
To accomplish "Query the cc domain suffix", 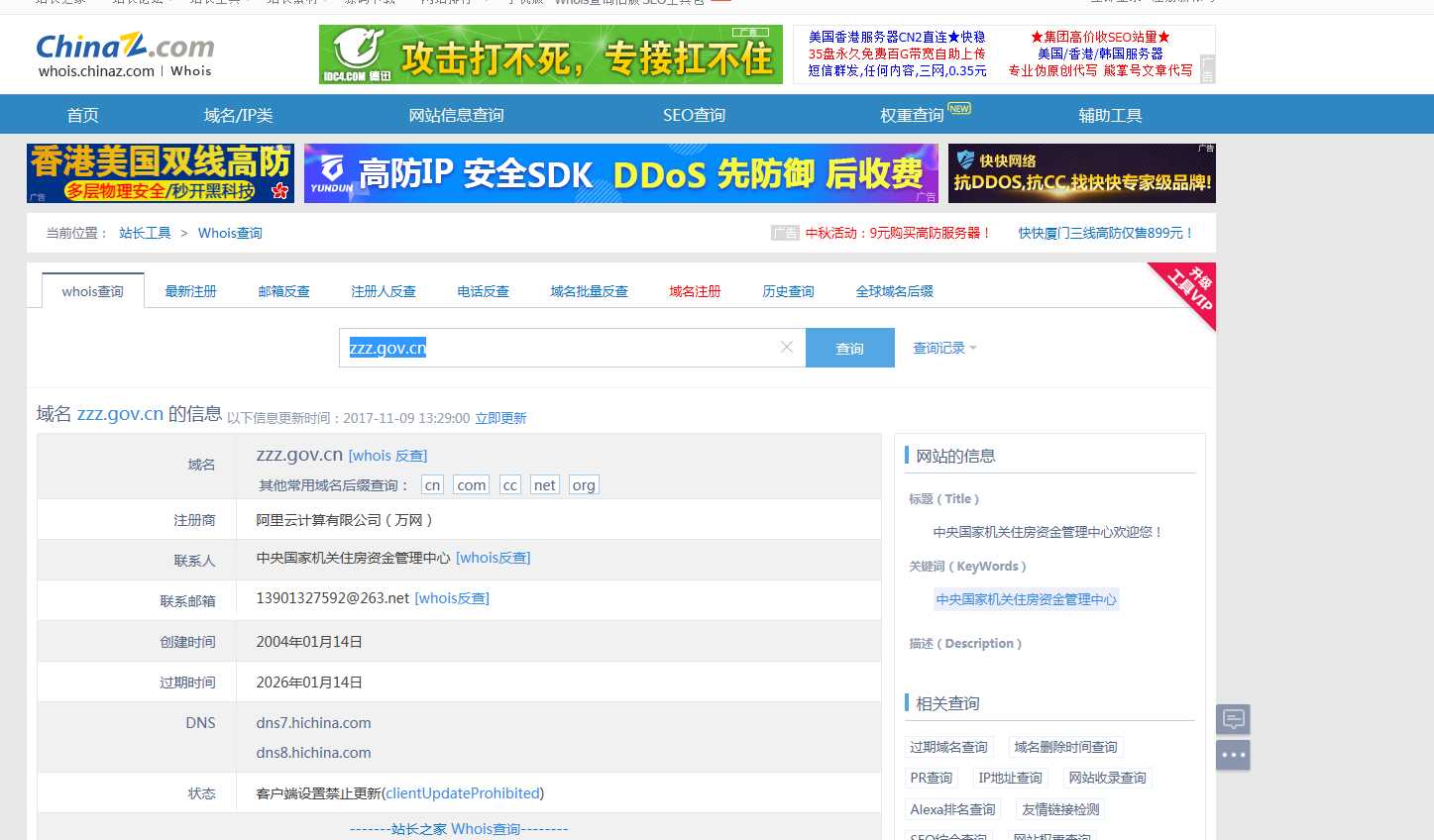I will [x=510, y=485].
